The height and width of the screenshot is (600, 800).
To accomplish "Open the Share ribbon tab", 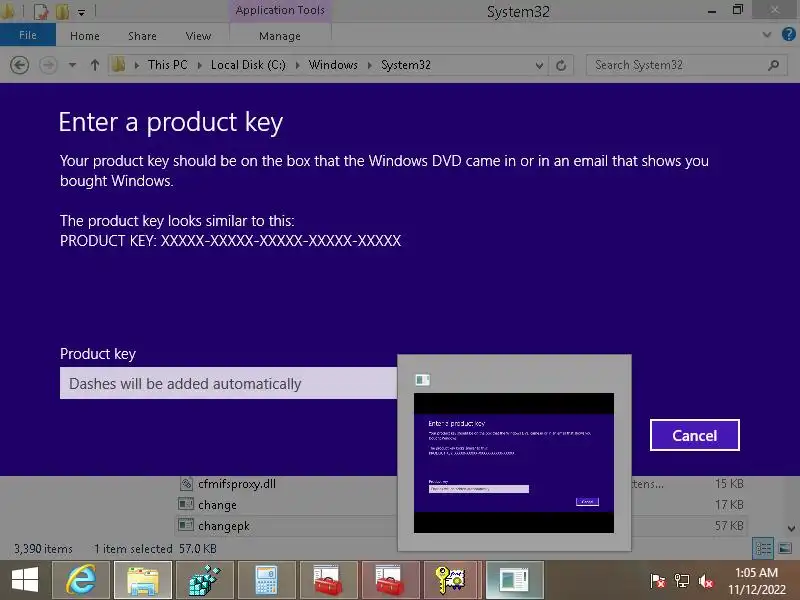I will 142,36.
